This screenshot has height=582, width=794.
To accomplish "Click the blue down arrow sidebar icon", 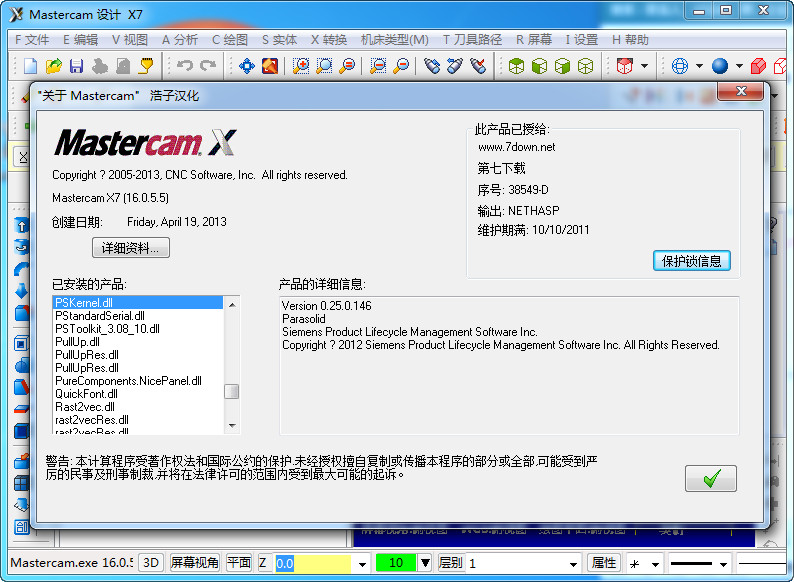I will 22,291.
